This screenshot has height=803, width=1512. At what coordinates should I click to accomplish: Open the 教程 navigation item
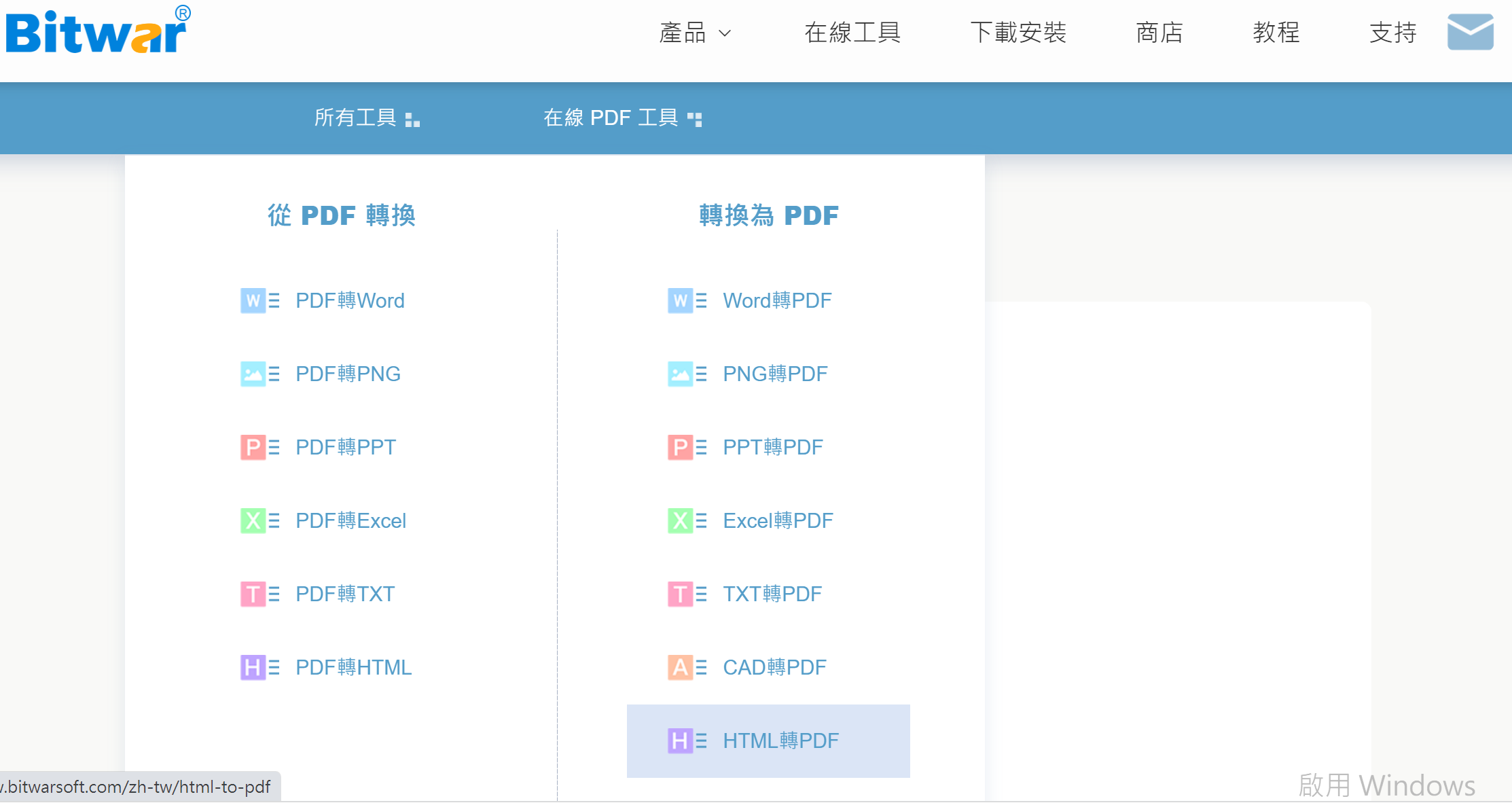[1276, 33]
